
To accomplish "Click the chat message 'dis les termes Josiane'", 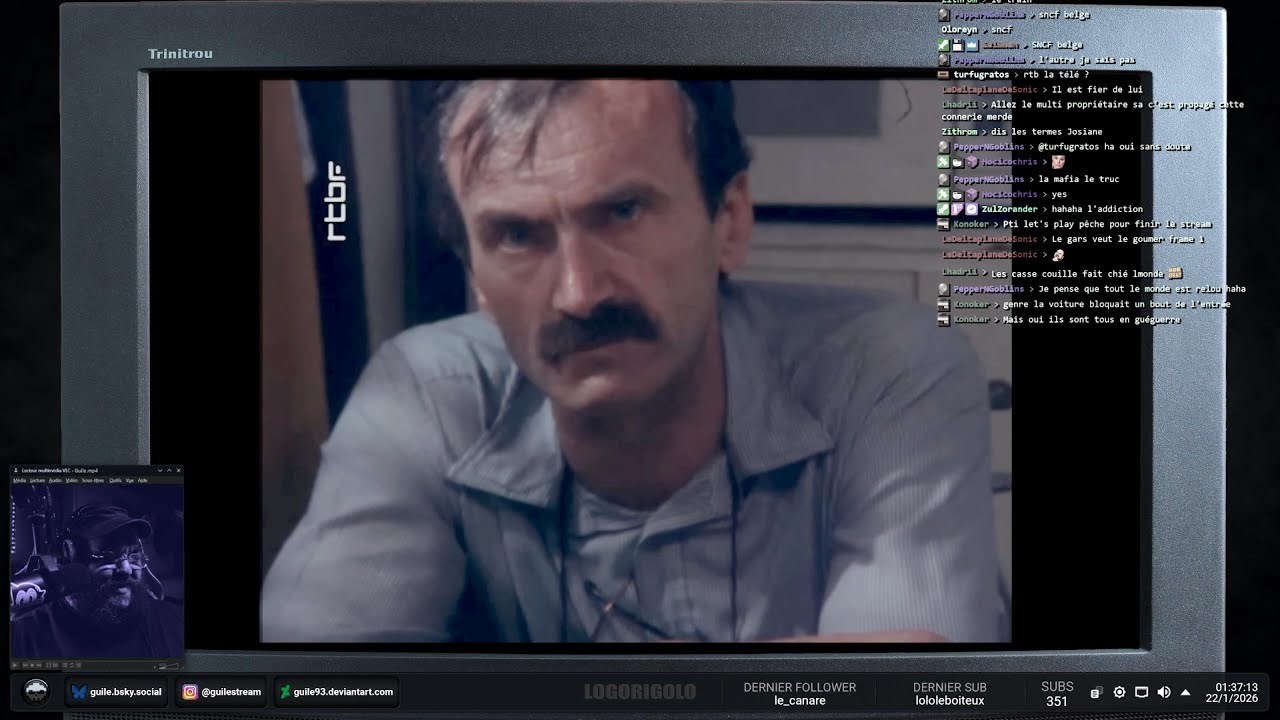I will [1045, 132].
